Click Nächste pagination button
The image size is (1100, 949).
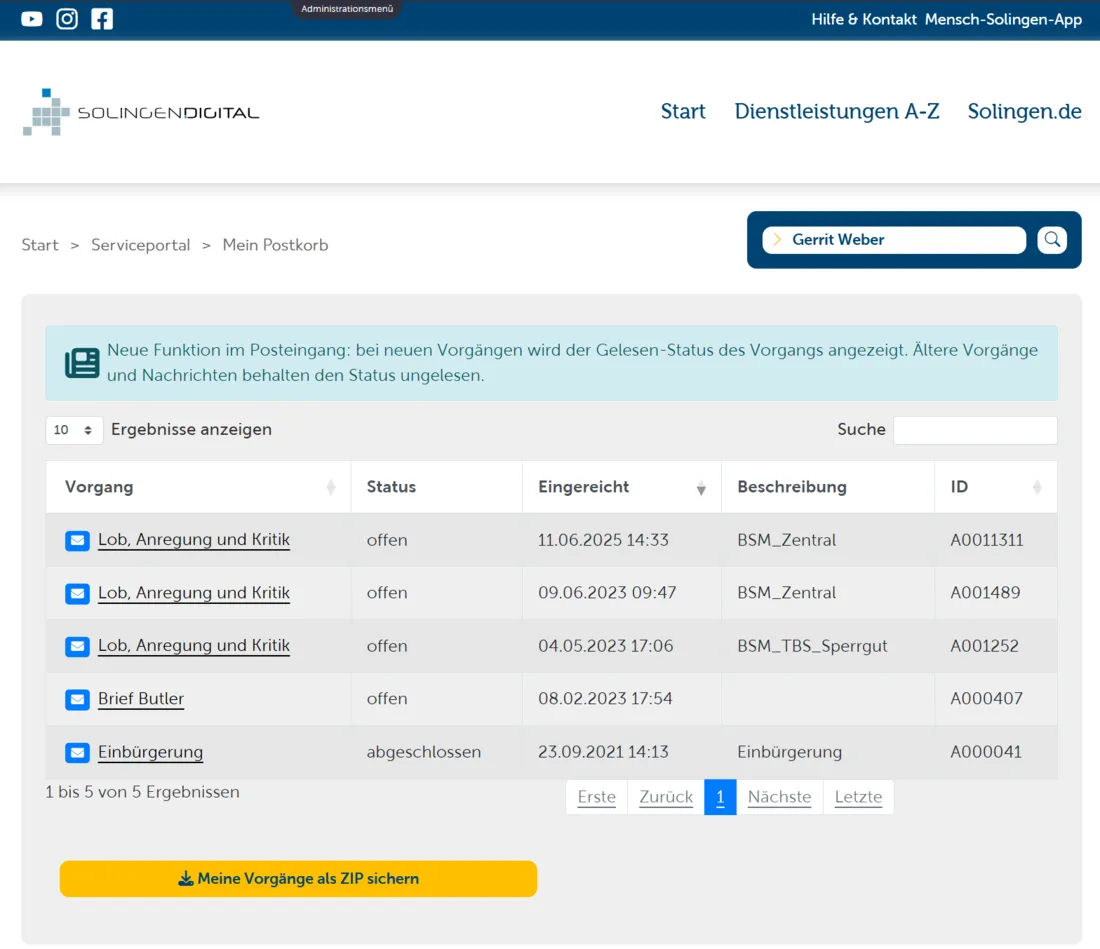[x=779, y=797]
